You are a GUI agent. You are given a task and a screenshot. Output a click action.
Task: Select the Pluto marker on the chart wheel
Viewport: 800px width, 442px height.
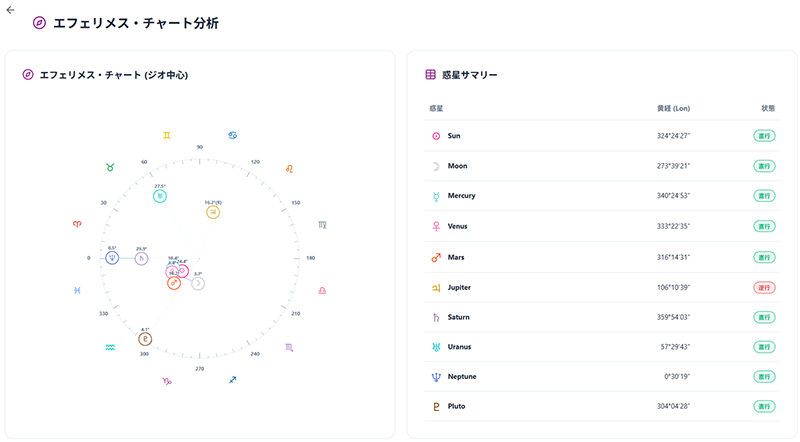pyautogui.click(x=145, y=340)
